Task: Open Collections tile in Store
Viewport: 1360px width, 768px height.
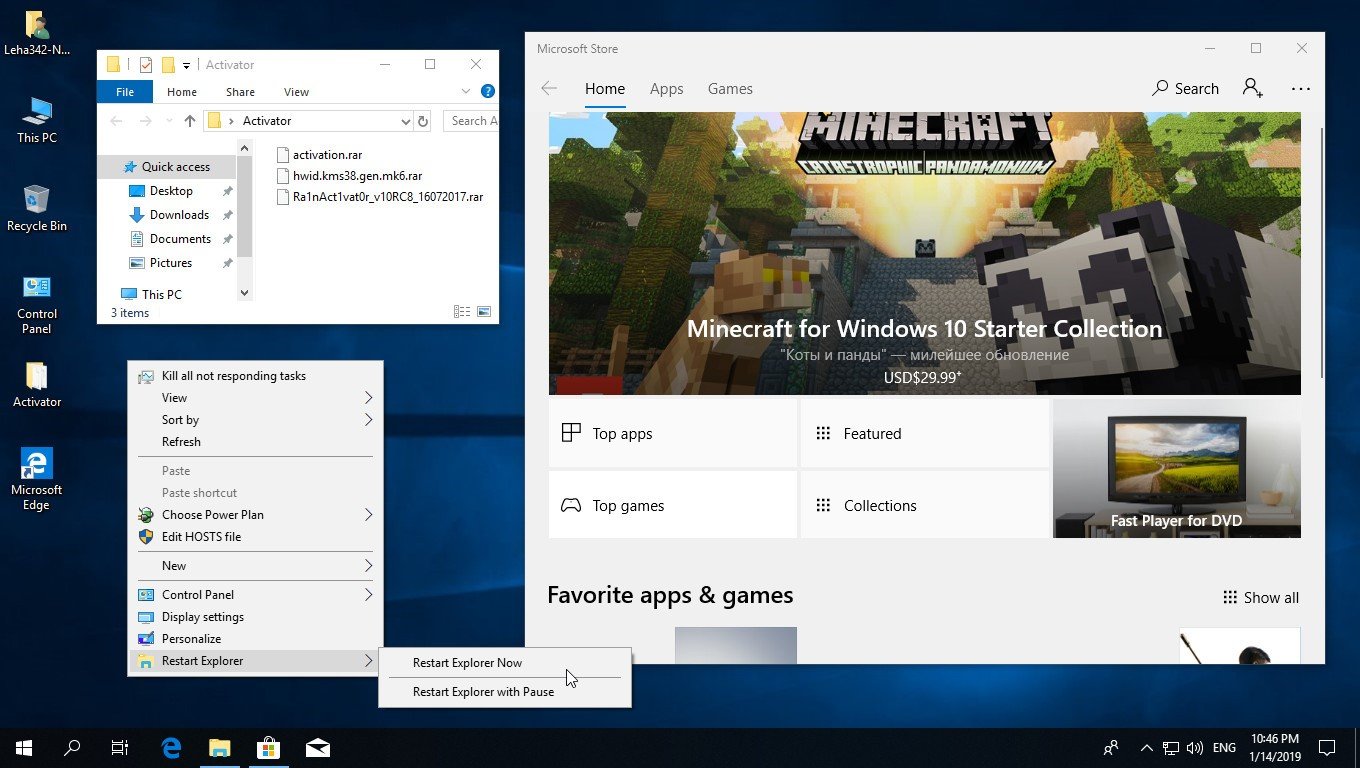Action: [x=925, y=506]
